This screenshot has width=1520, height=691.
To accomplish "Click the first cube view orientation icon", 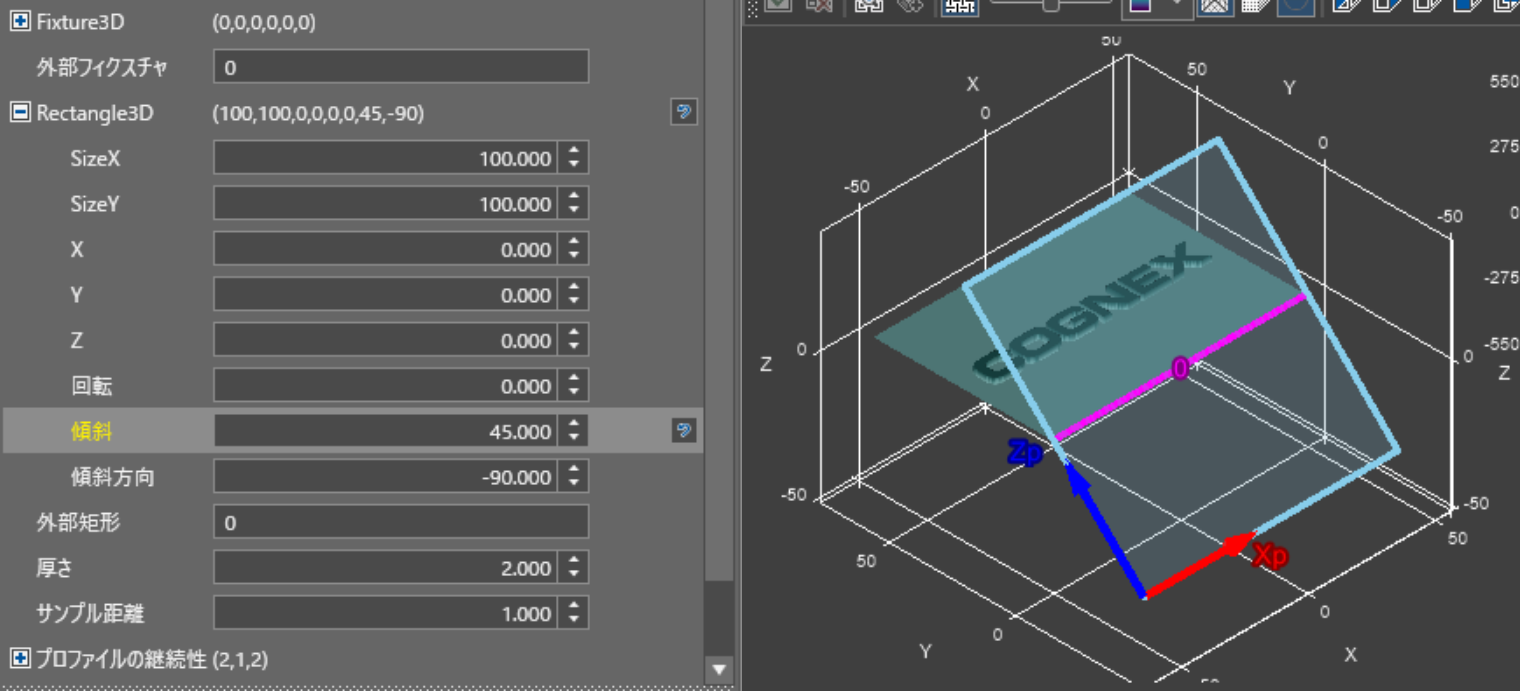I will tap(1345, 5).
